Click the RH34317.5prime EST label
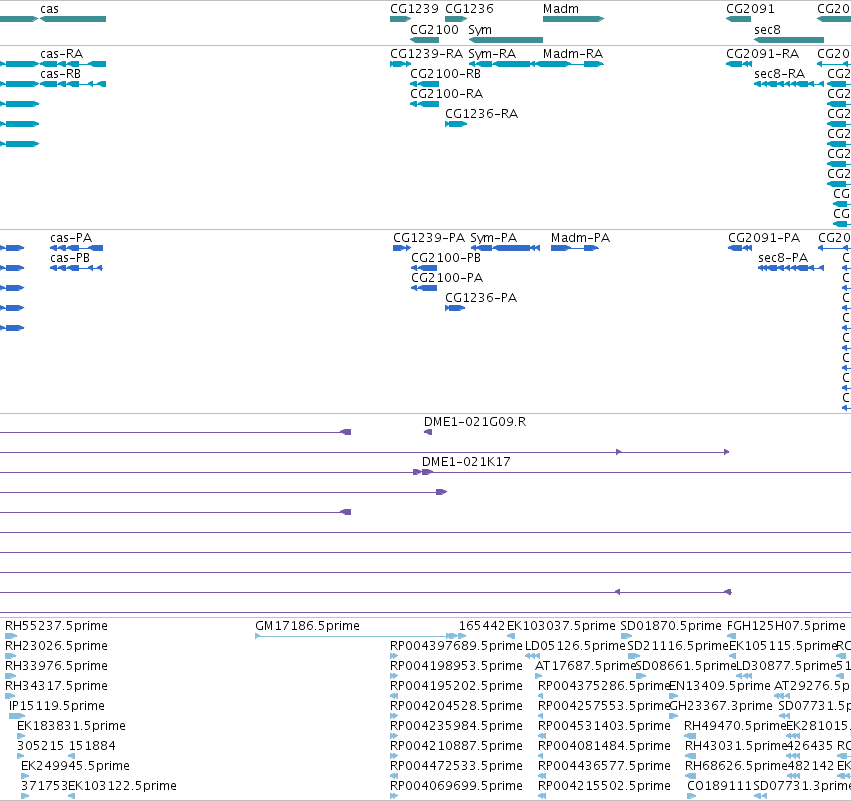Viewport: 851px width, 801px height. point(56,686)
